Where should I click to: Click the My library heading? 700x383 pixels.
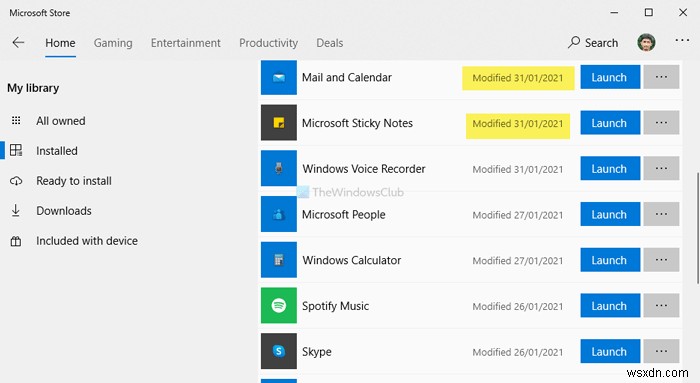coord(33,88)
